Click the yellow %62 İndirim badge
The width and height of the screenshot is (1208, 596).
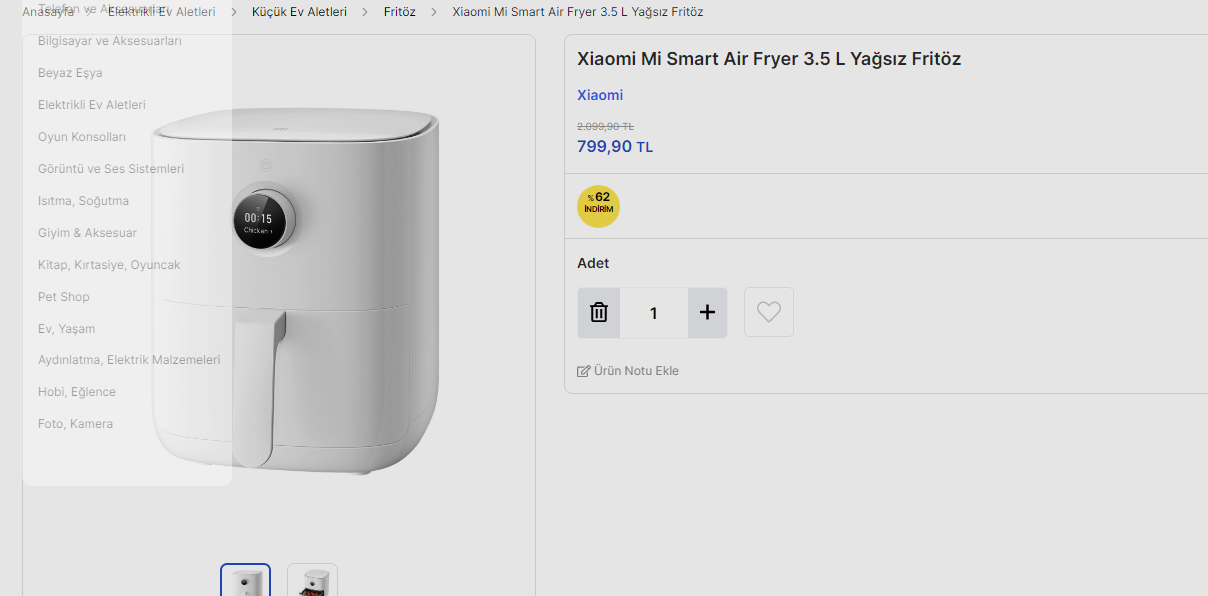(598, 206)
